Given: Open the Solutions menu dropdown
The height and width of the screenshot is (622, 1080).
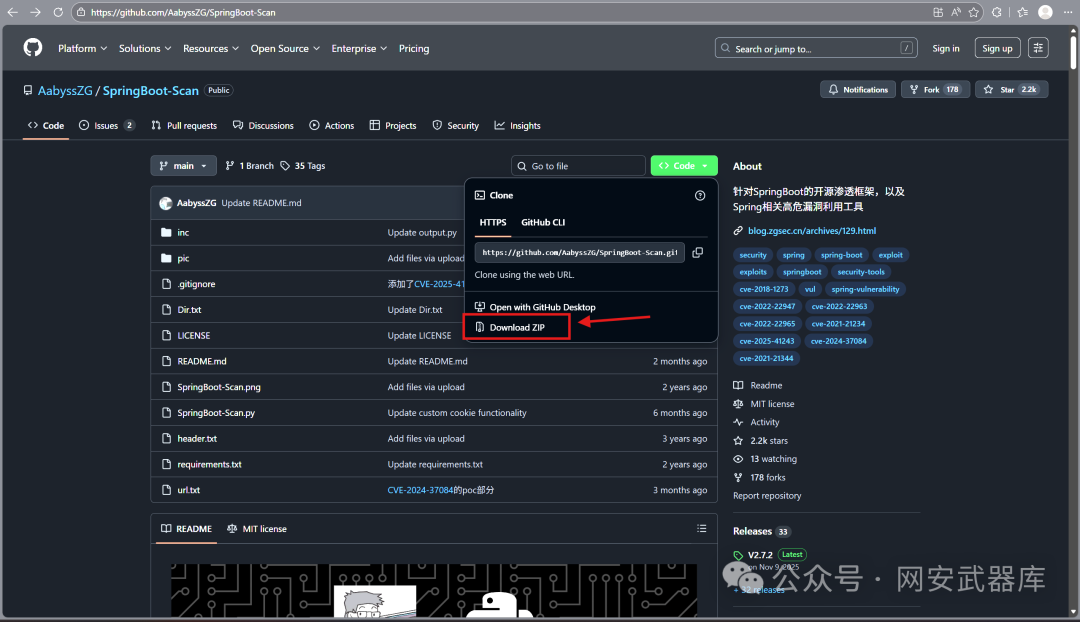Looking at the screenshot, I should (144, 47).
